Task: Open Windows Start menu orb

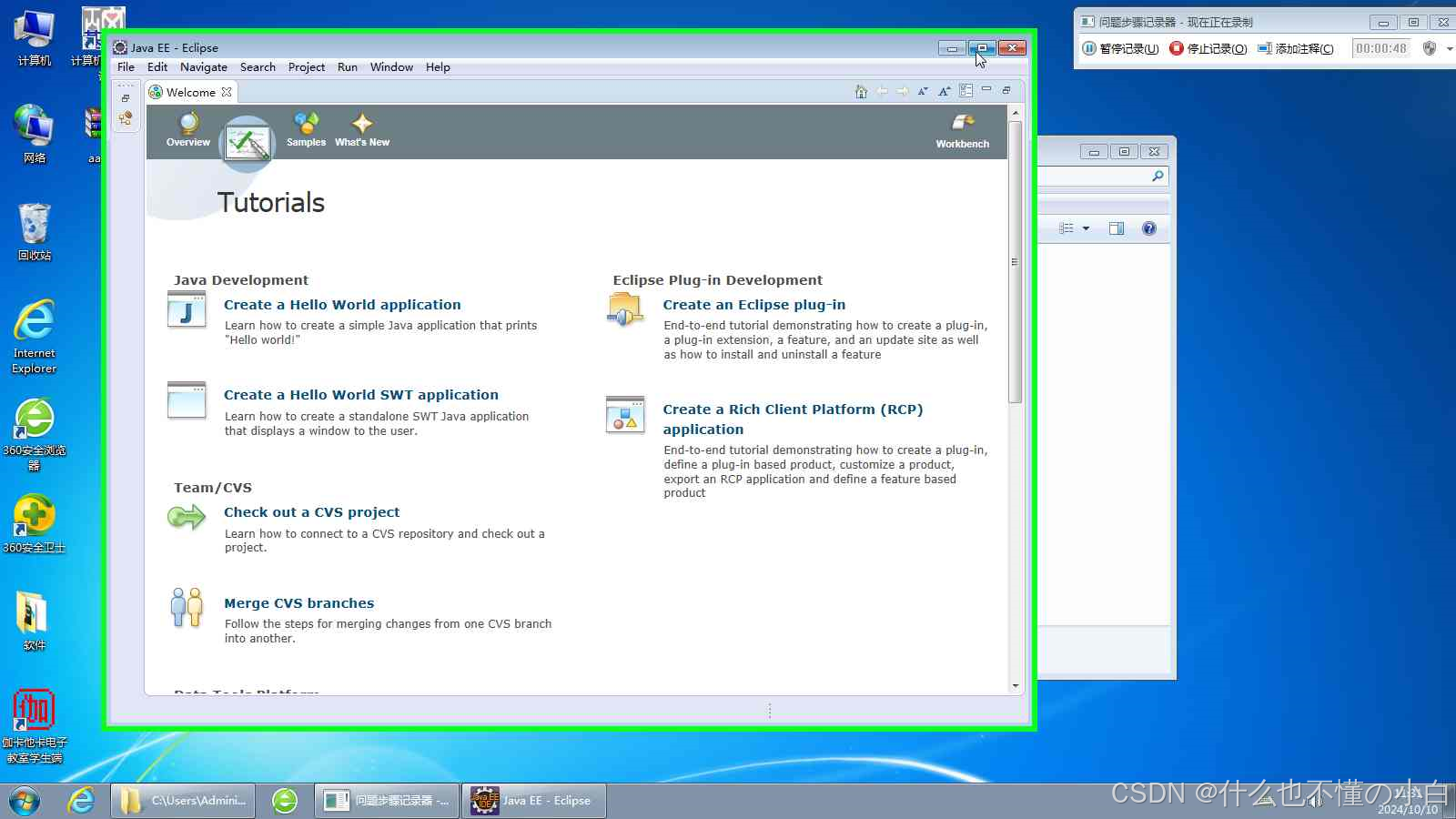Action: coord(25,801)
